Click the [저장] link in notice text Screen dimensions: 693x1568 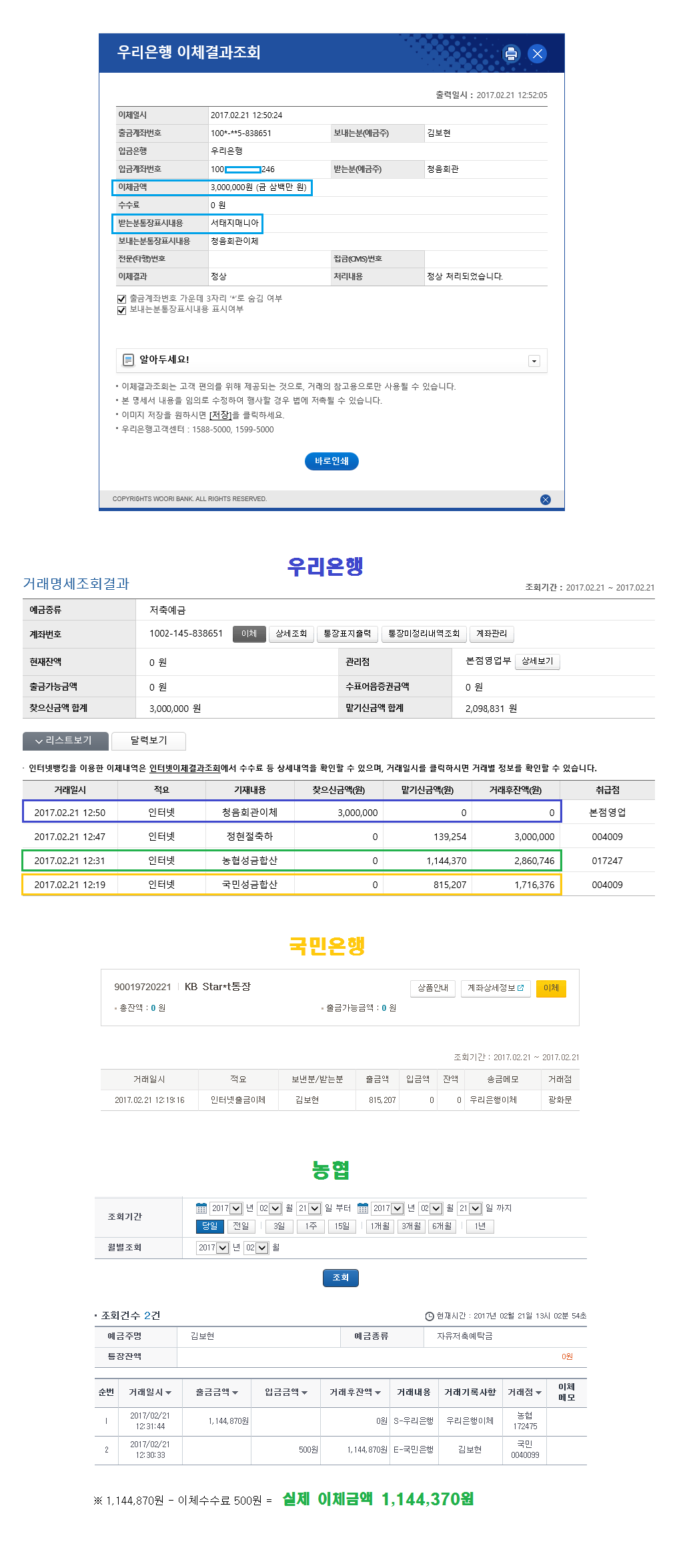pyautogui.click(x=221, y=415)
